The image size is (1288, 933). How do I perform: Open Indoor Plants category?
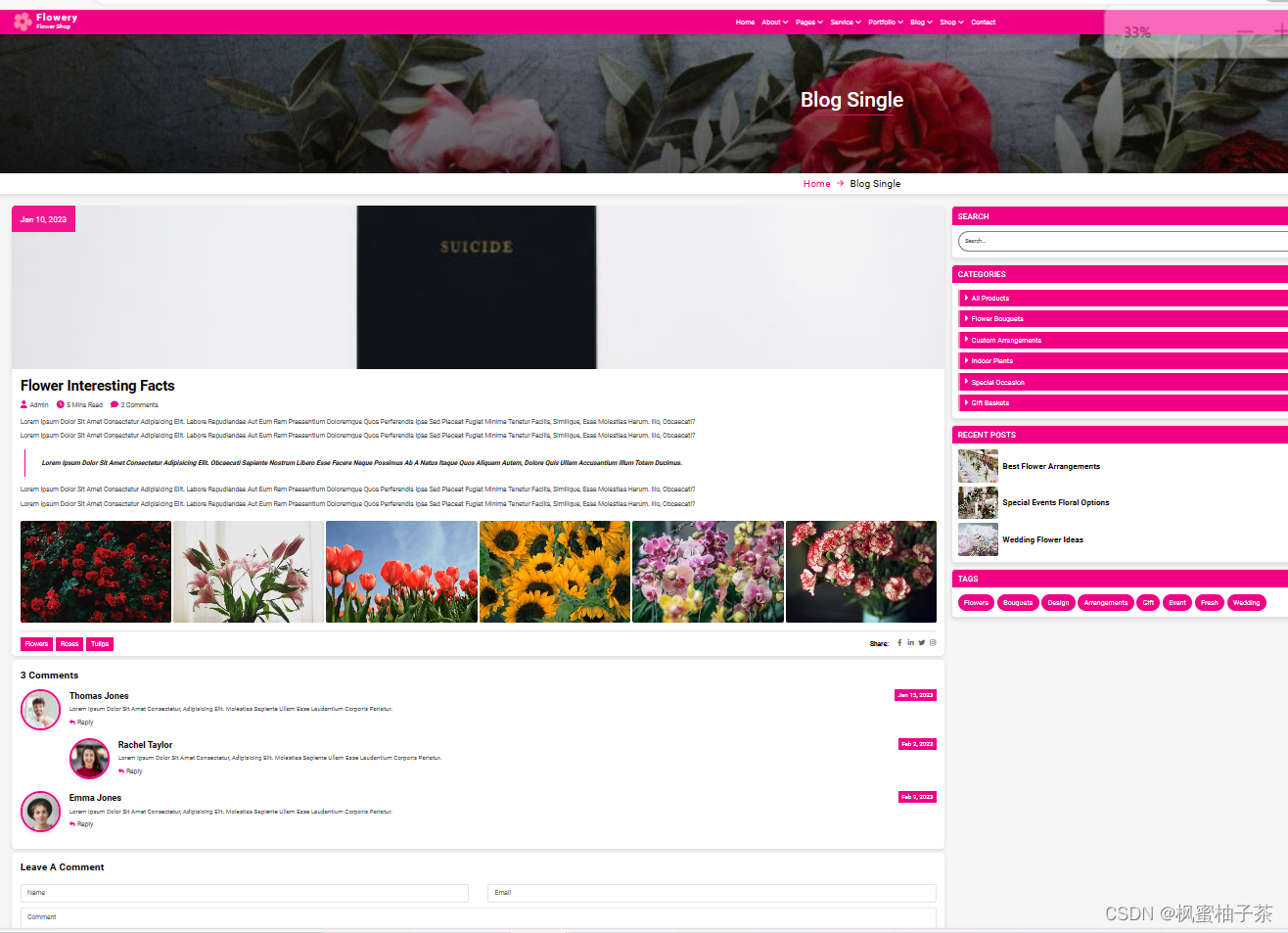pos(1123,360)
